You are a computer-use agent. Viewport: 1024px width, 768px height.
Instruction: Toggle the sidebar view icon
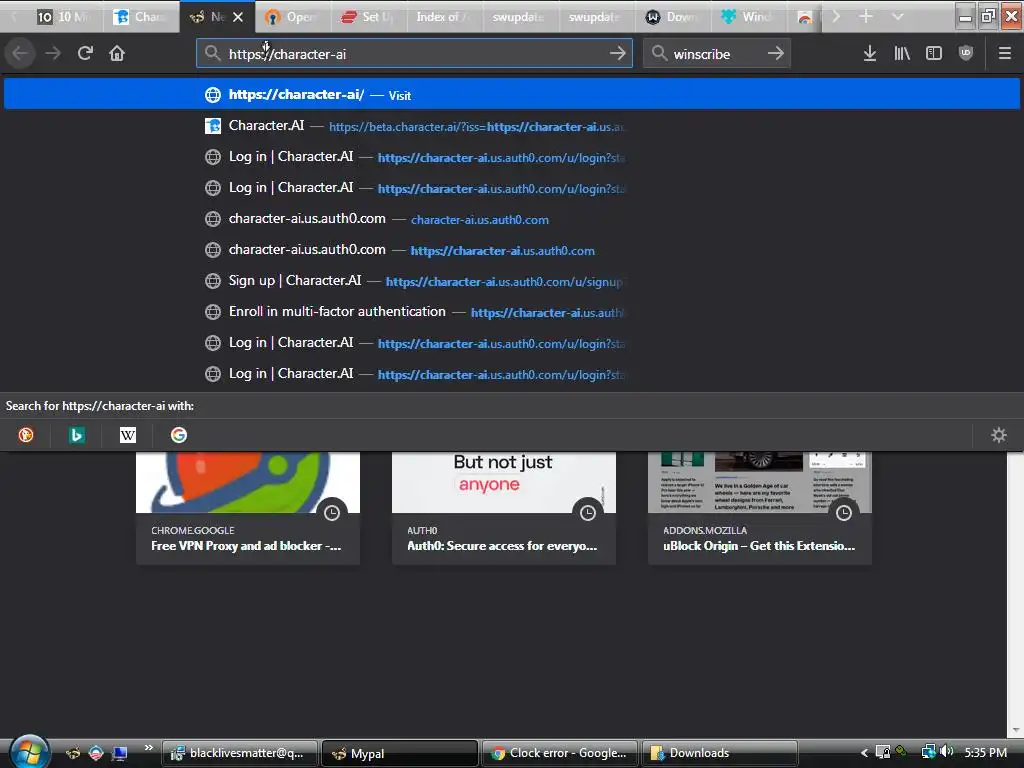click(x=934, y=54)
